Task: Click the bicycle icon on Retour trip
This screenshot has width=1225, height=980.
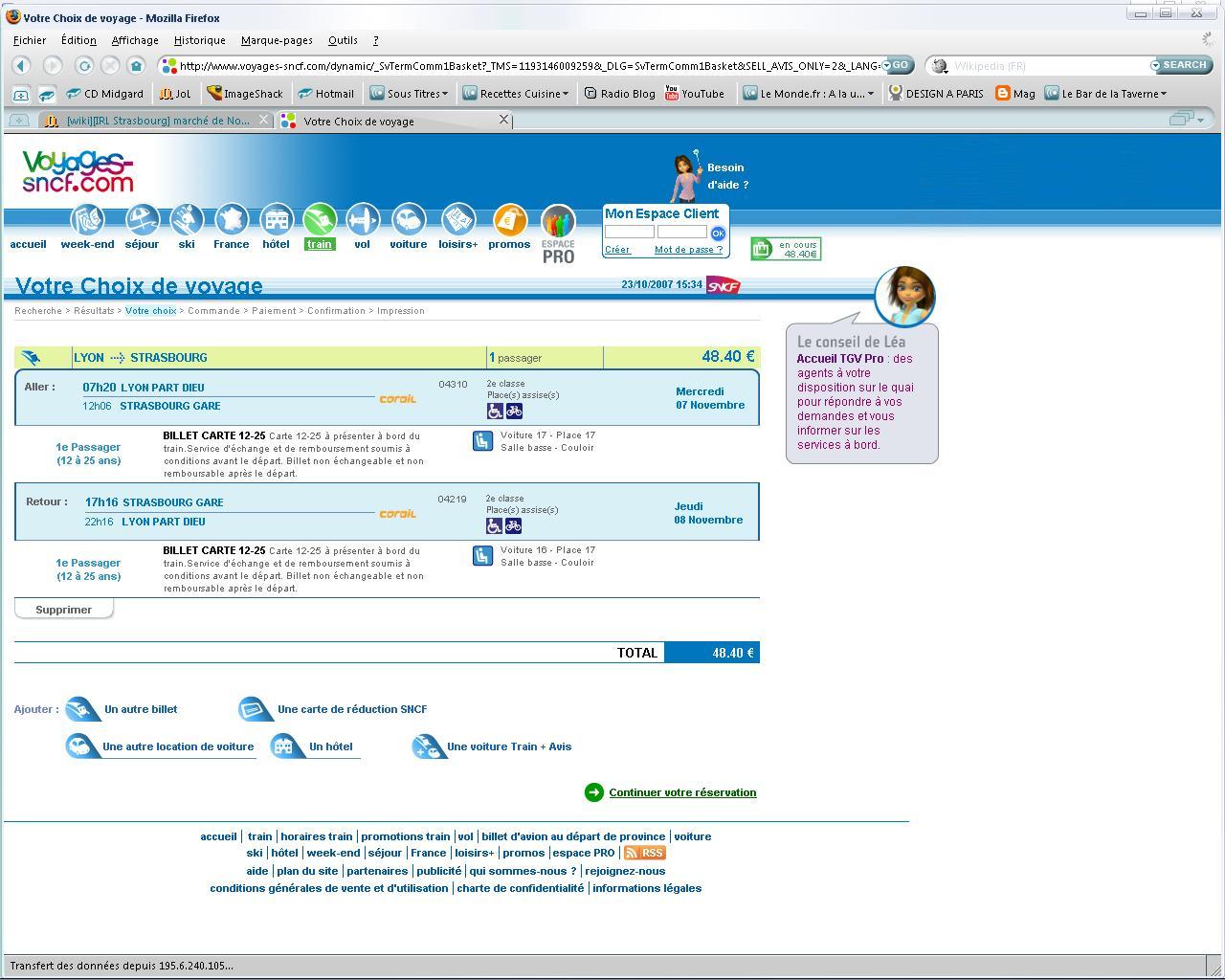Action: coord(514,525)
